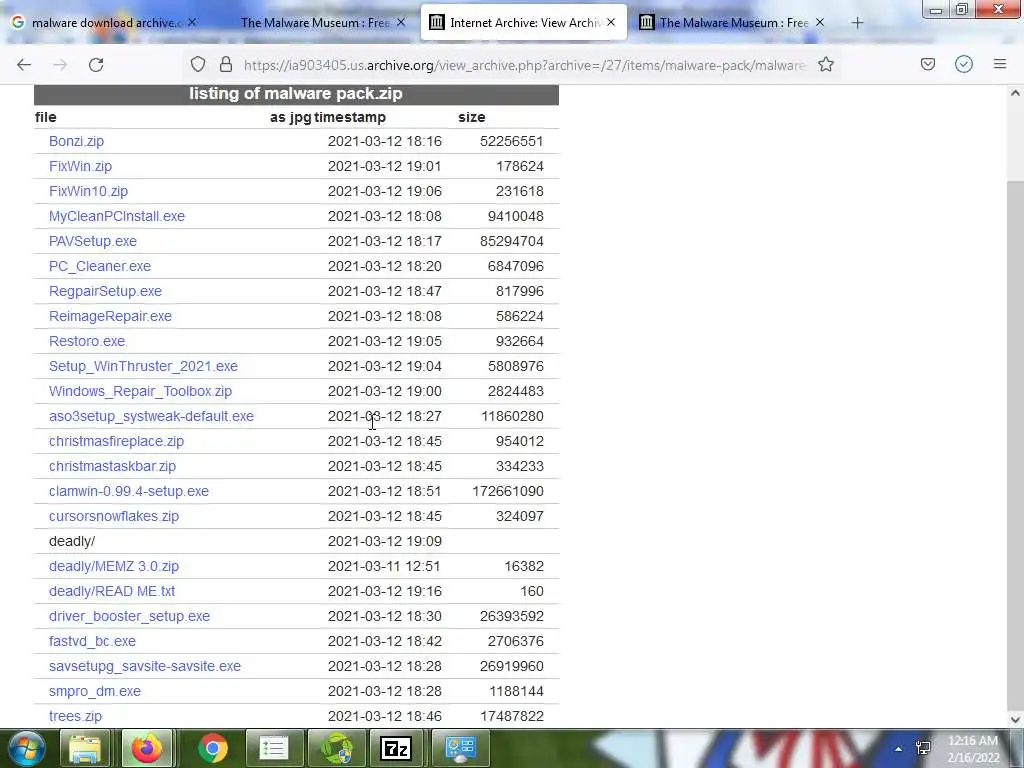Open the deadly/READ ME.txt link

coord(112,591)
